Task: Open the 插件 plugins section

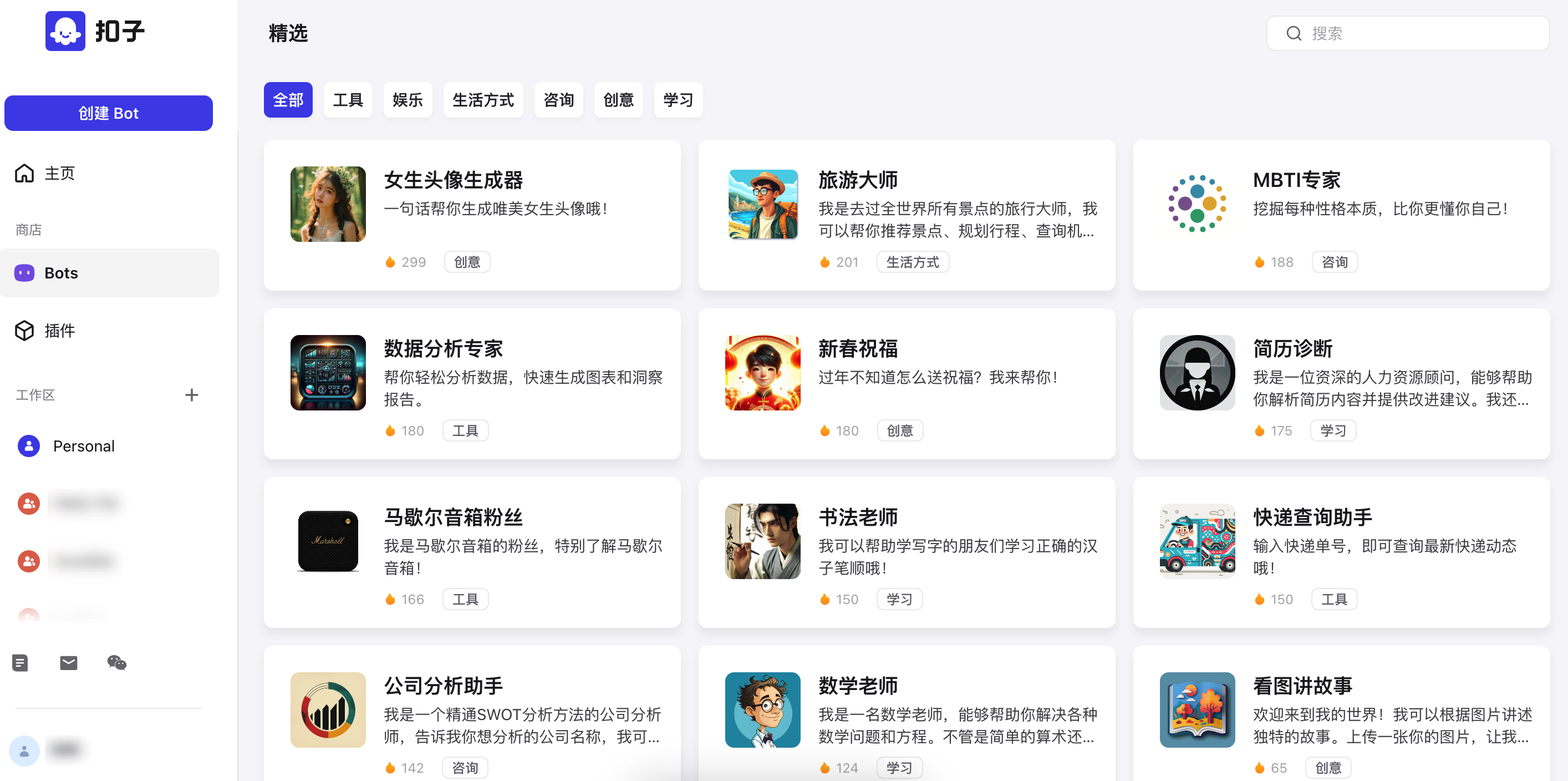Action: point(45,331)
